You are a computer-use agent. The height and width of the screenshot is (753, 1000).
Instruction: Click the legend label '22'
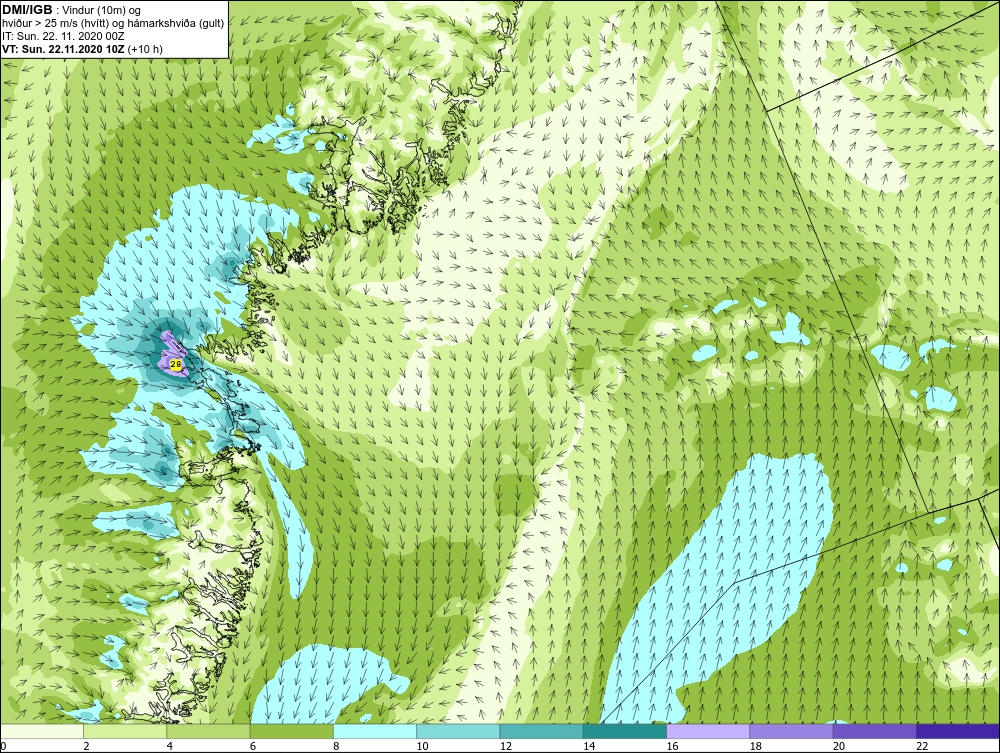point(922,747)
